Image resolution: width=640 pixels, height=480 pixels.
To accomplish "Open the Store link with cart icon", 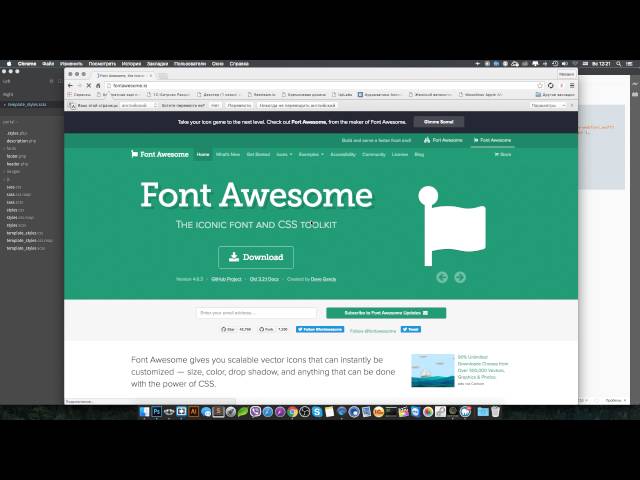I will point(503,154).
